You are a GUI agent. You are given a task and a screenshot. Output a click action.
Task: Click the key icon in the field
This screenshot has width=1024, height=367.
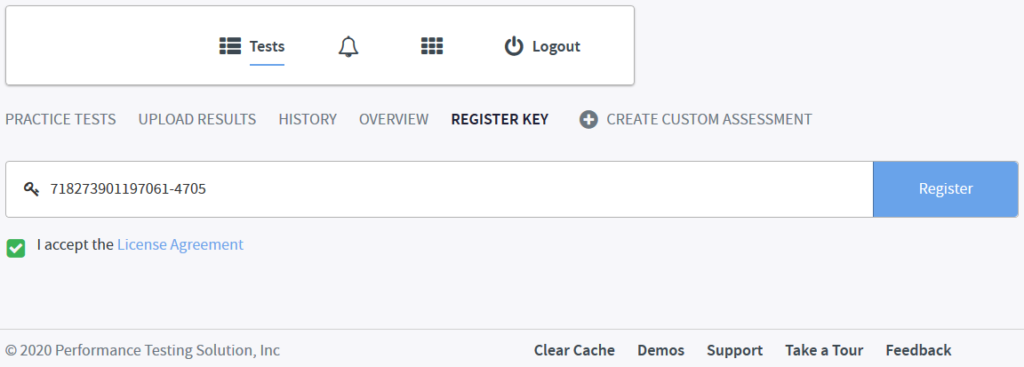(x=31, y=189)
